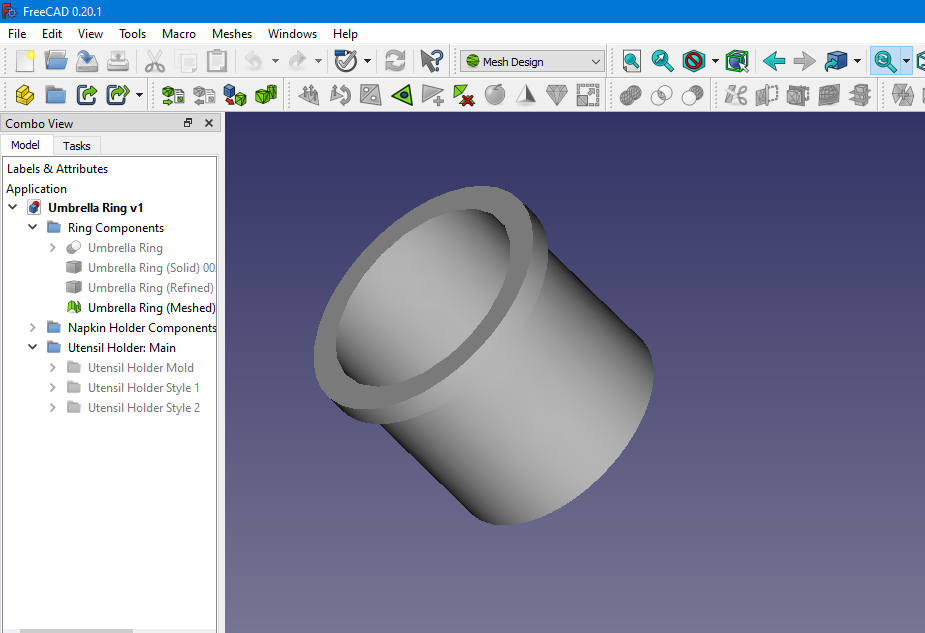This screenshot has height=633, width=925.
Task: Open a file with the Open folder icon
Action: tap(56, 61)
